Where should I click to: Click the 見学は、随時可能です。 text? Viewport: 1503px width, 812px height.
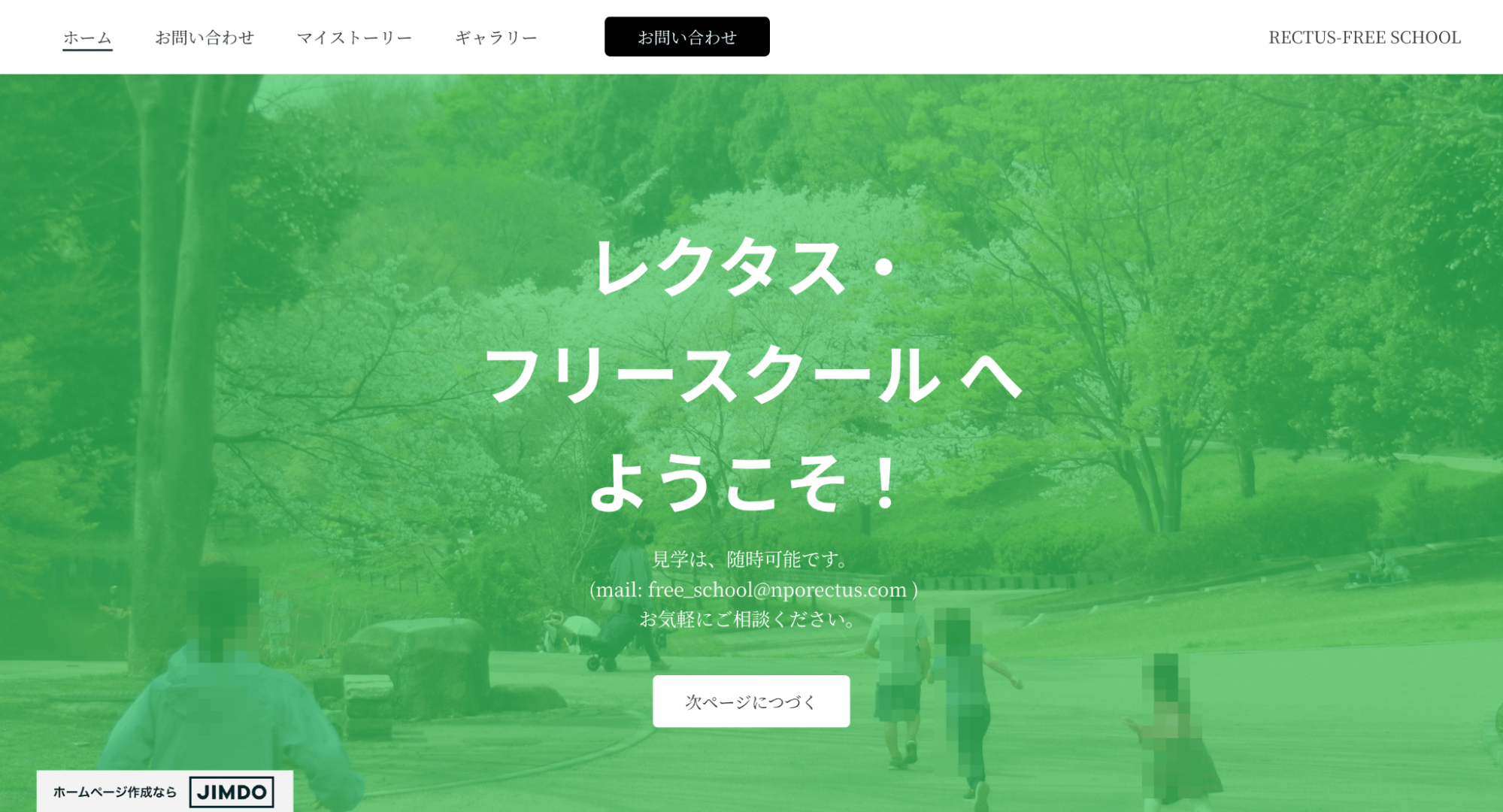pyautogui.click(x=752, y=559)
